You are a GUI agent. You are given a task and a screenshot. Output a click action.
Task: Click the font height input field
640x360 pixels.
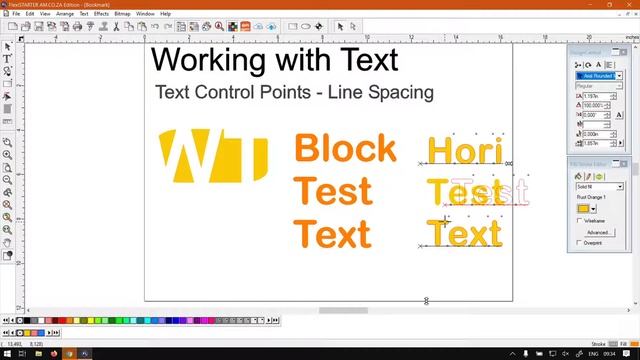click(x=596, y=96)
